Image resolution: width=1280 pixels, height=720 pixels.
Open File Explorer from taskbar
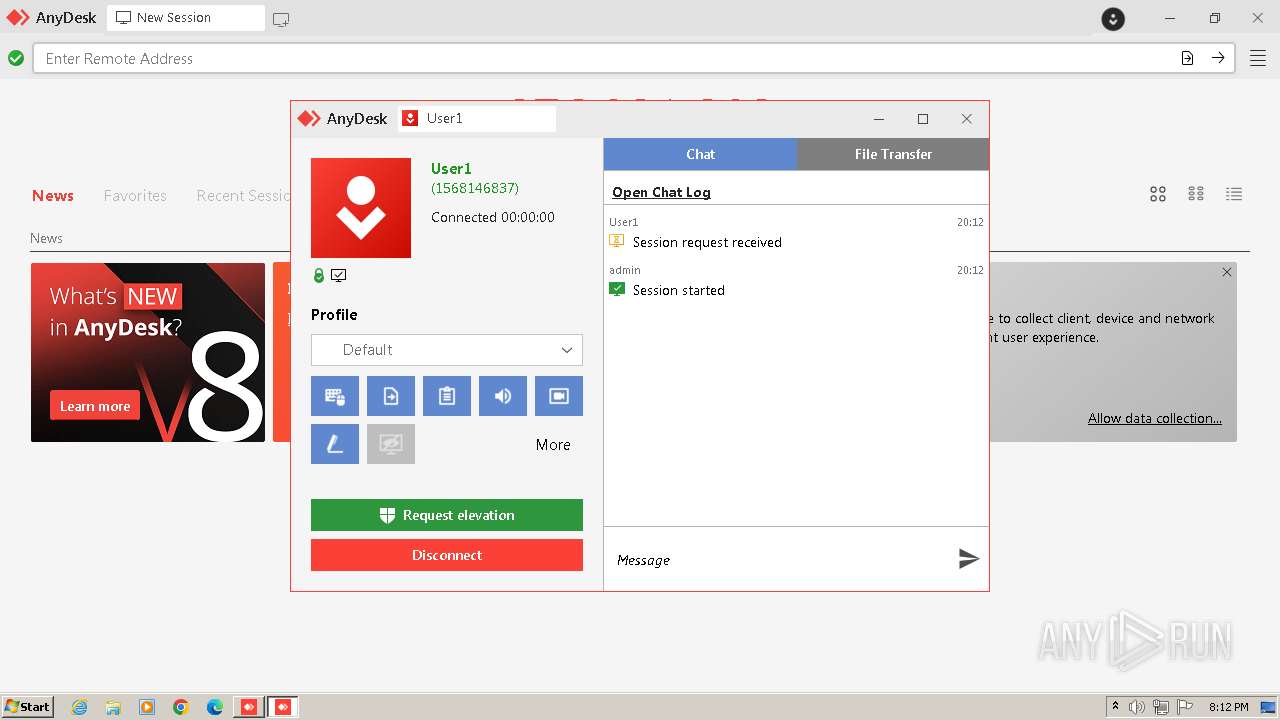(x=113, y=707)
